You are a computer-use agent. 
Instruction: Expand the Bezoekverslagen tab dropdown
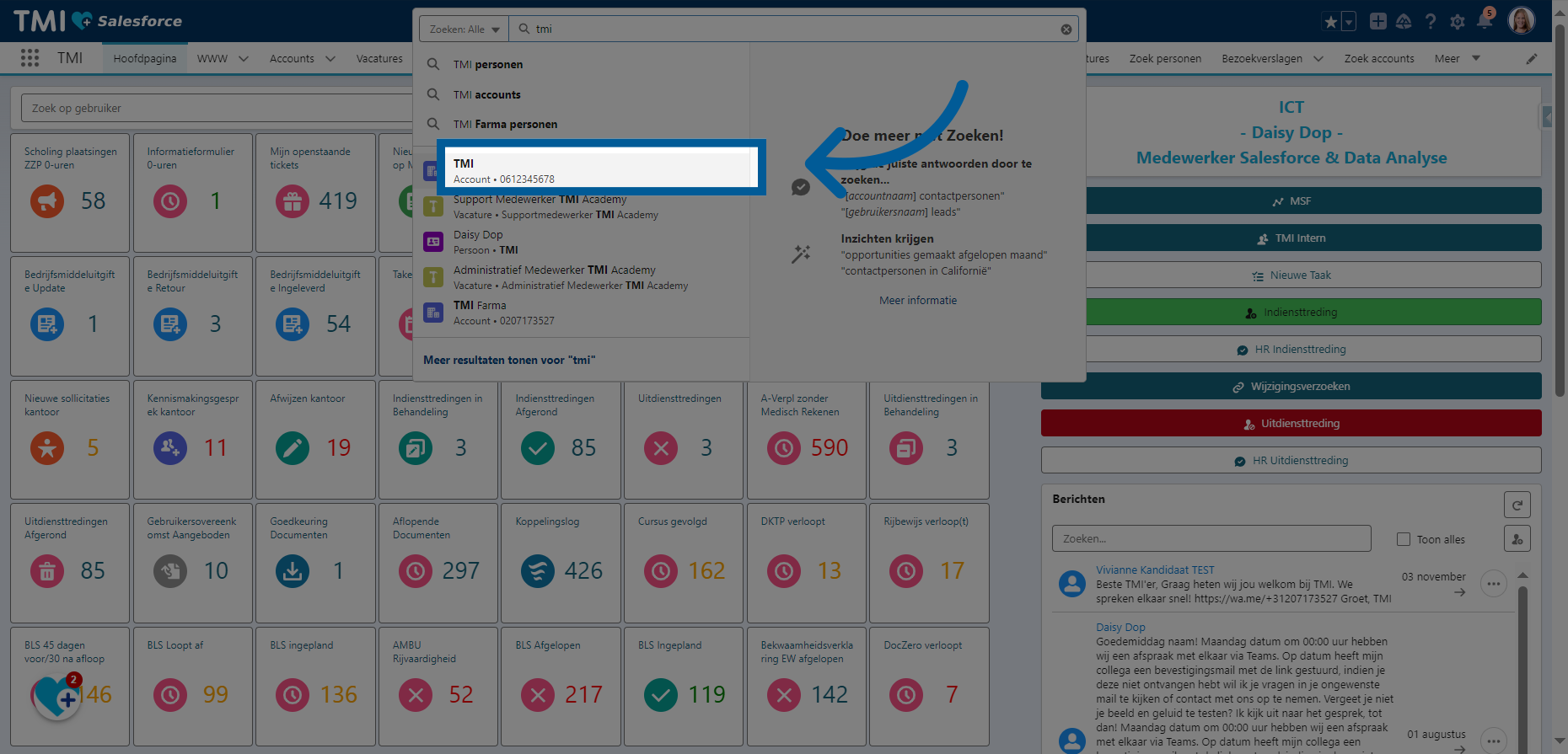tap(1318, 59)
